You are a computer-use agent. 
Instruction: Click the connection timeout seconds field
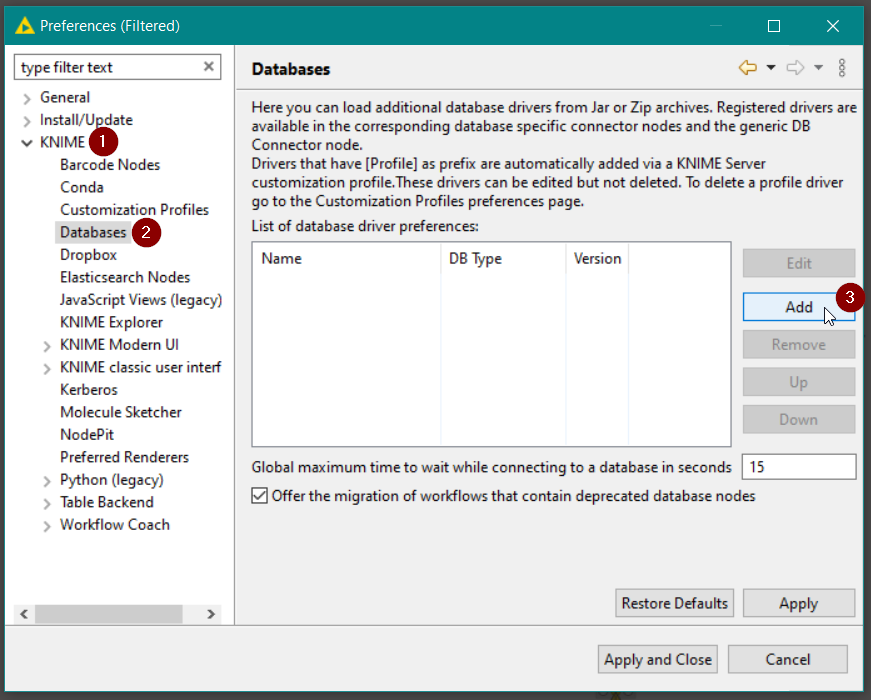pos(798,467)
